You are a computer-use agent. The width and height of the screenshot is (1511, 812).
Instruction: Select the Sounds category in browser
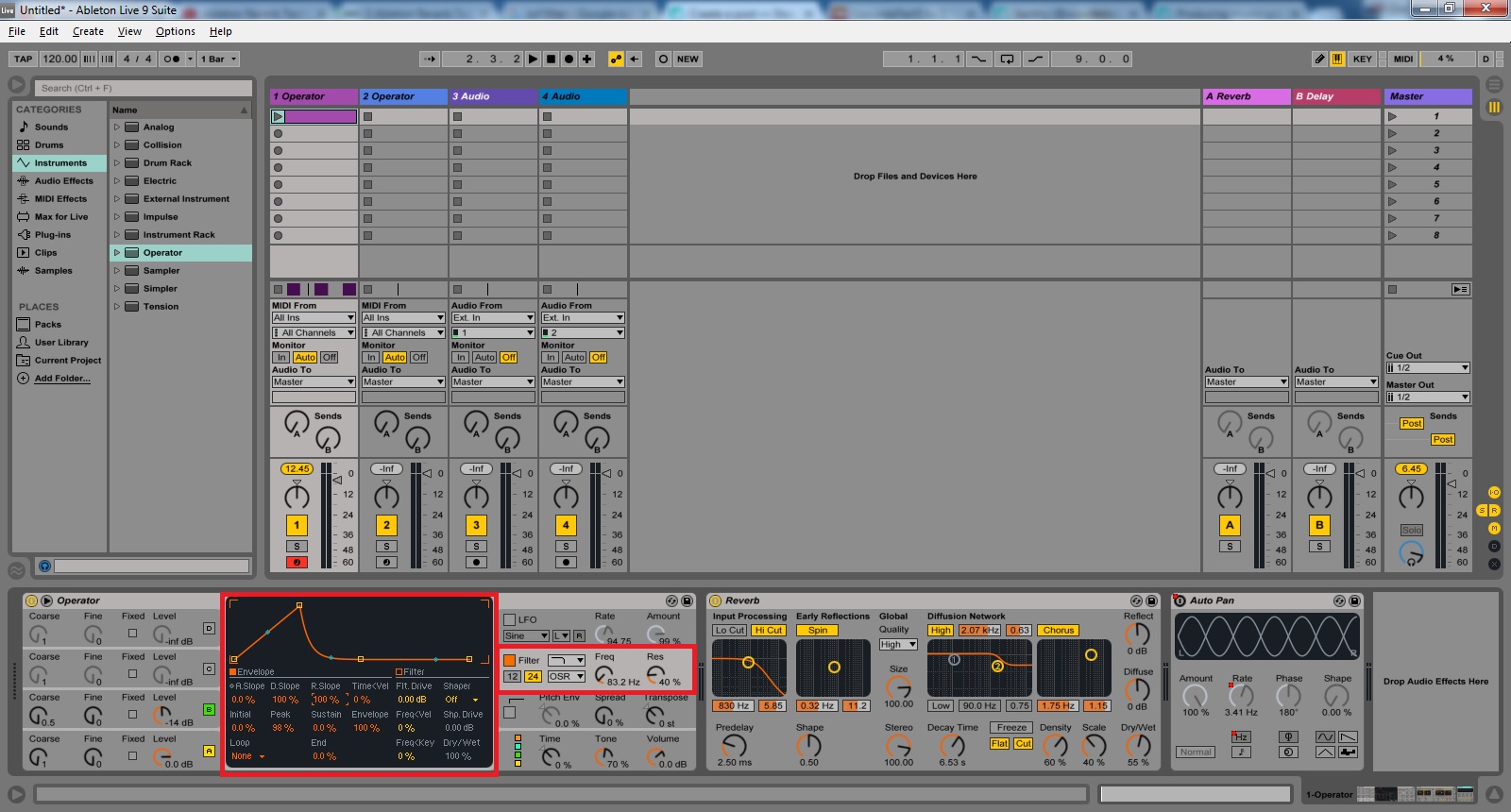pos(51,127)
